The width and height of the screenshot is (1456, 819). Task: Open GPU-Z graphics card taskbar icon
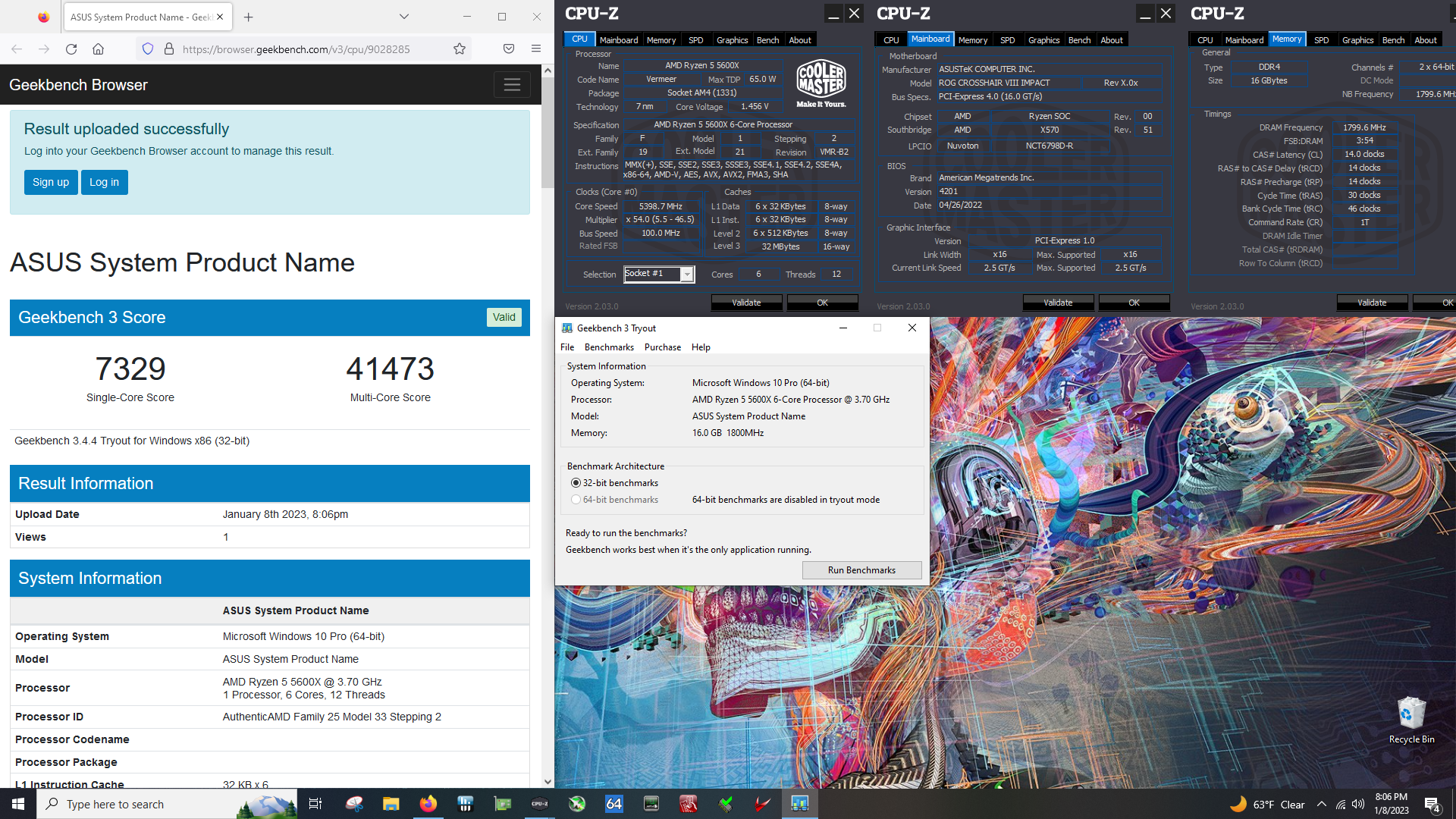point(503,804)
